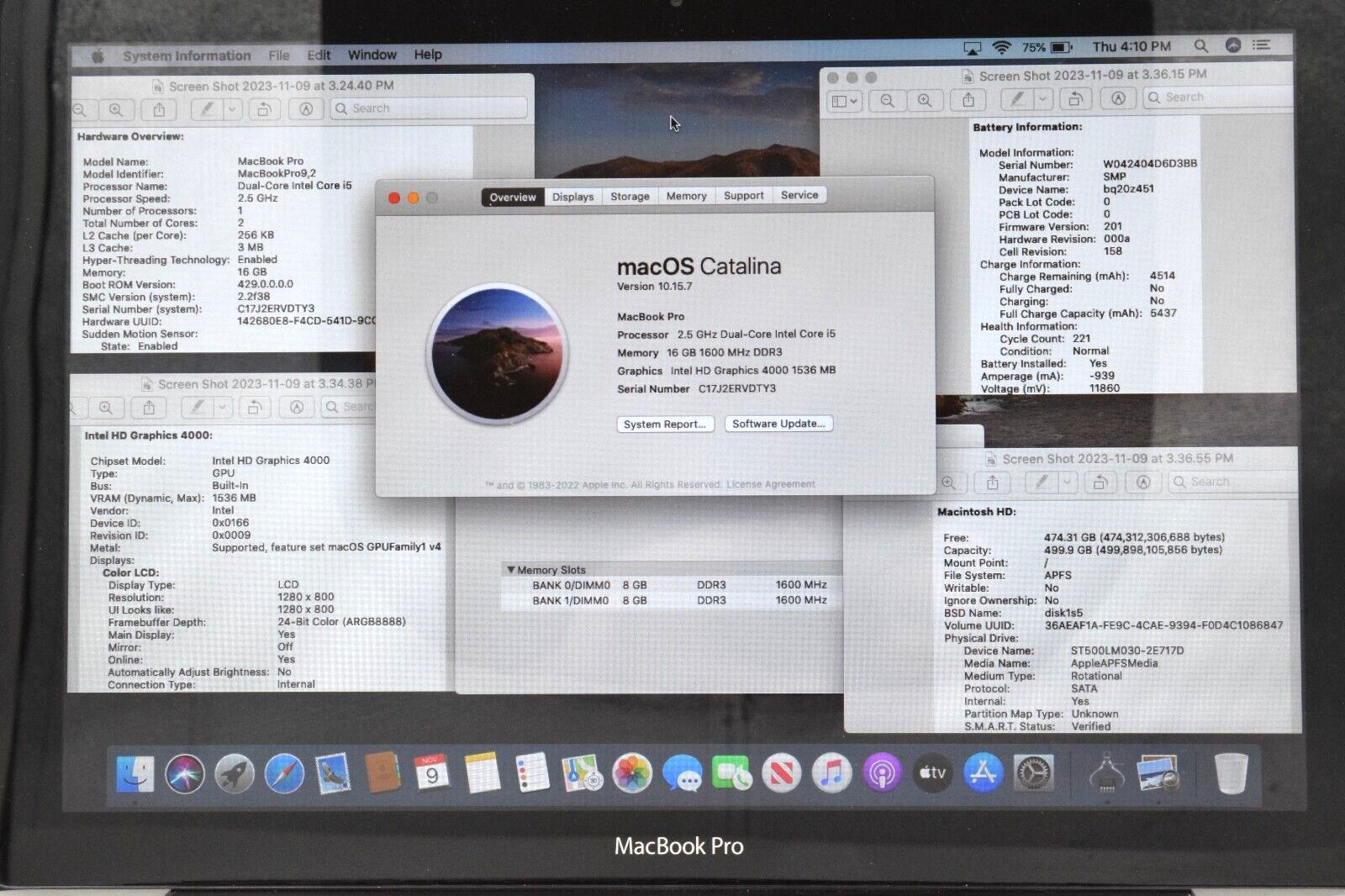1345x896 pixels.
Task: Open Trash in the Dock
Action: (x=1231, y=773)
